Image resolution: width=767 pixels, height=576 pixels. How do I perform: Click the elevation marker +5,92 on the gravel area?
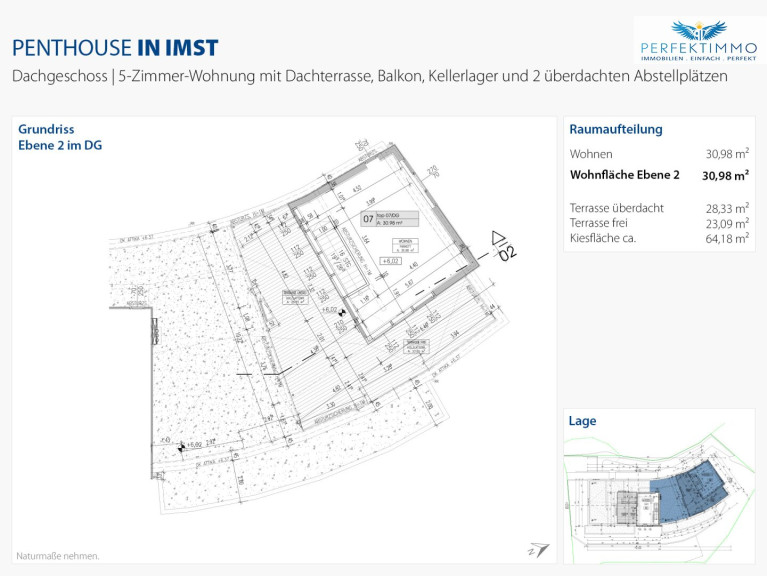click(x=190, y=445)
